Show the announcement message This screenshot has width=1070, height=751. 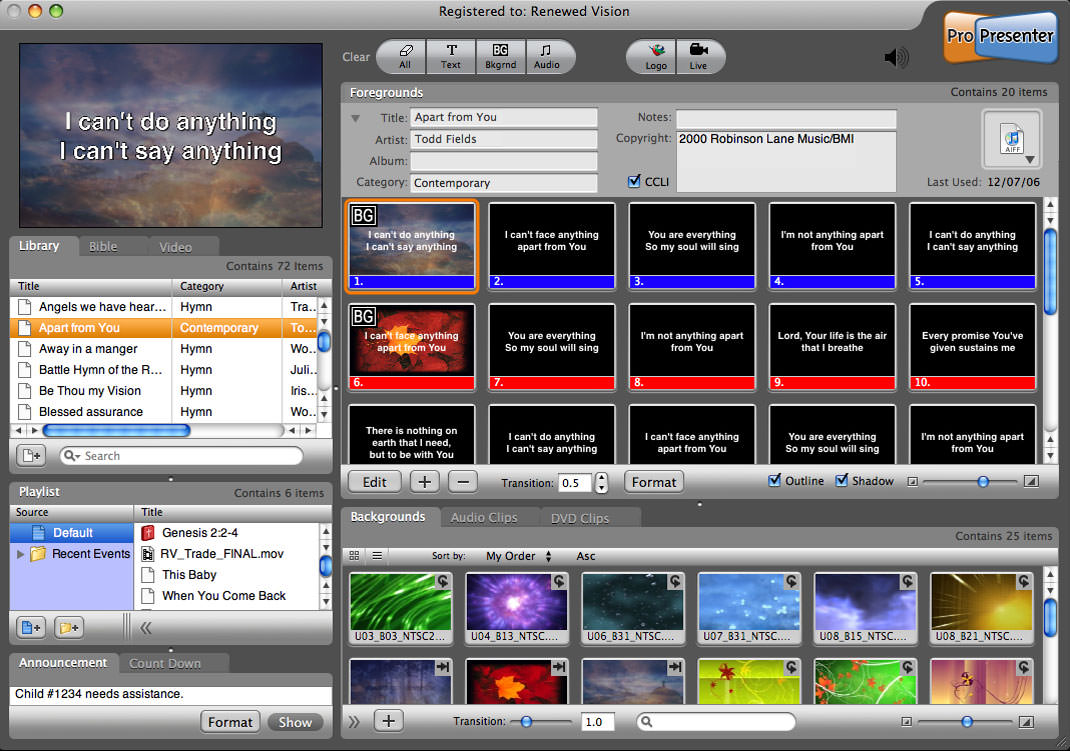pyautogui.click(x=295, y=722)
